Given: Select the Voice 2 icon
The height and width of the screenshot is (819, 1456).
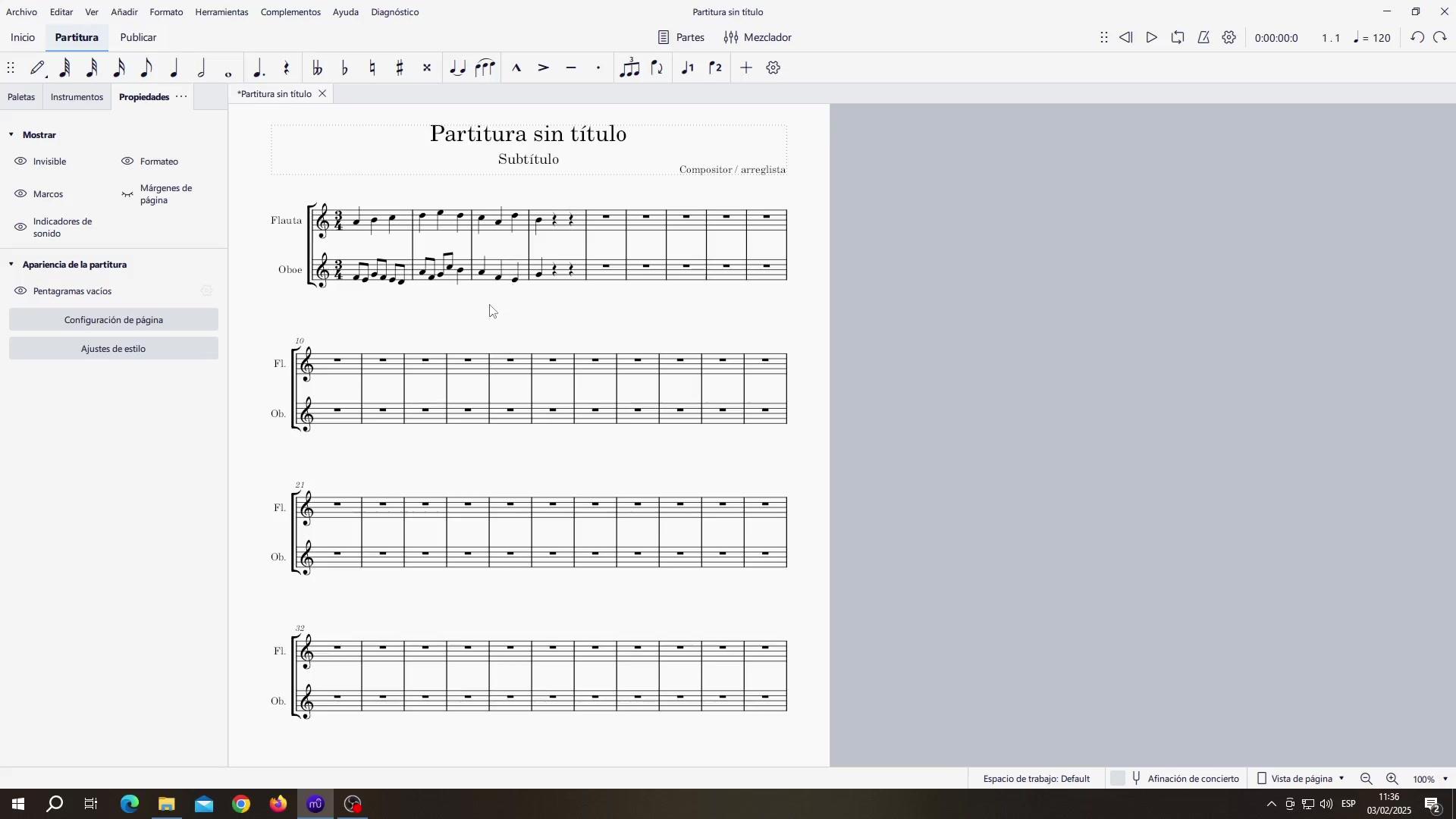Looking at the screenshot, I should (x=716, y=68).
